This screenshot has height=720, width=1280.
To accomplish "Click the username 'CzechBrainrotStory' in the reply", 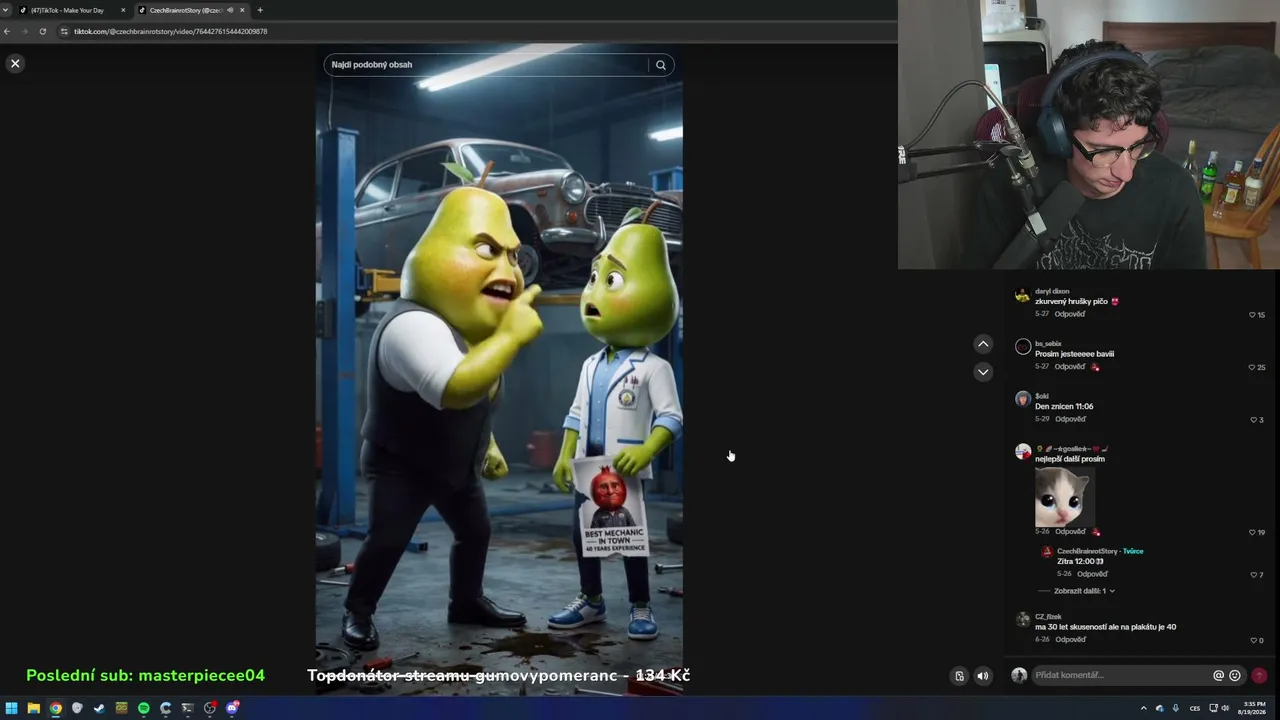I will point(1087,551).
